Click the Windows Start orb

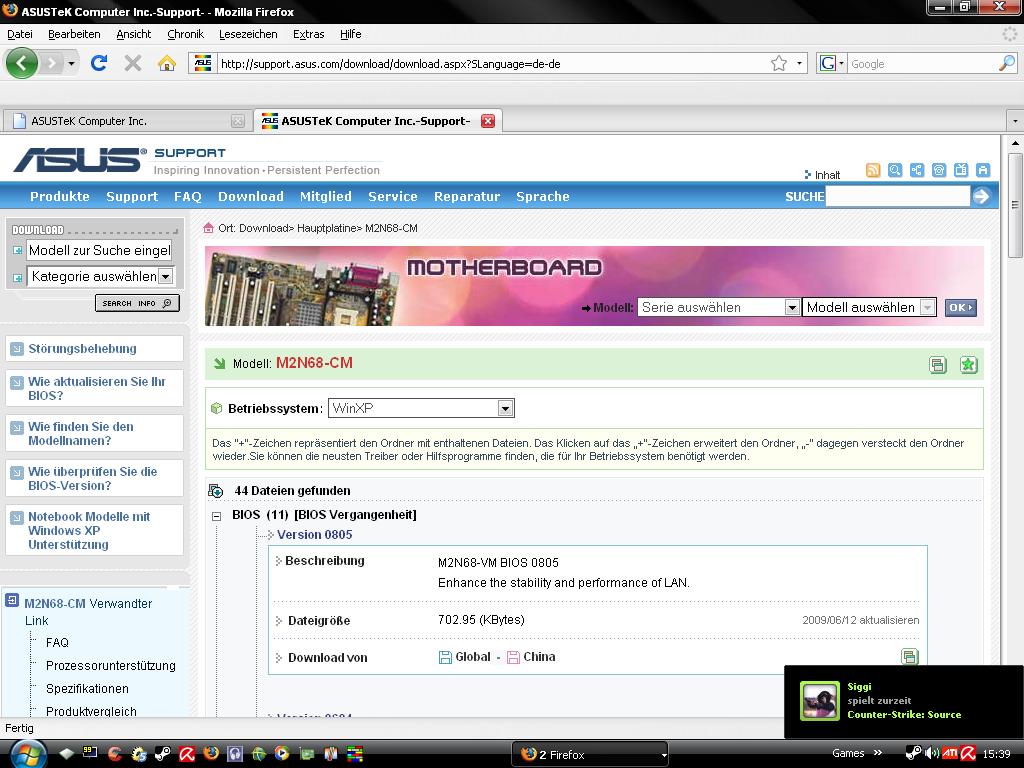point(26,753)
